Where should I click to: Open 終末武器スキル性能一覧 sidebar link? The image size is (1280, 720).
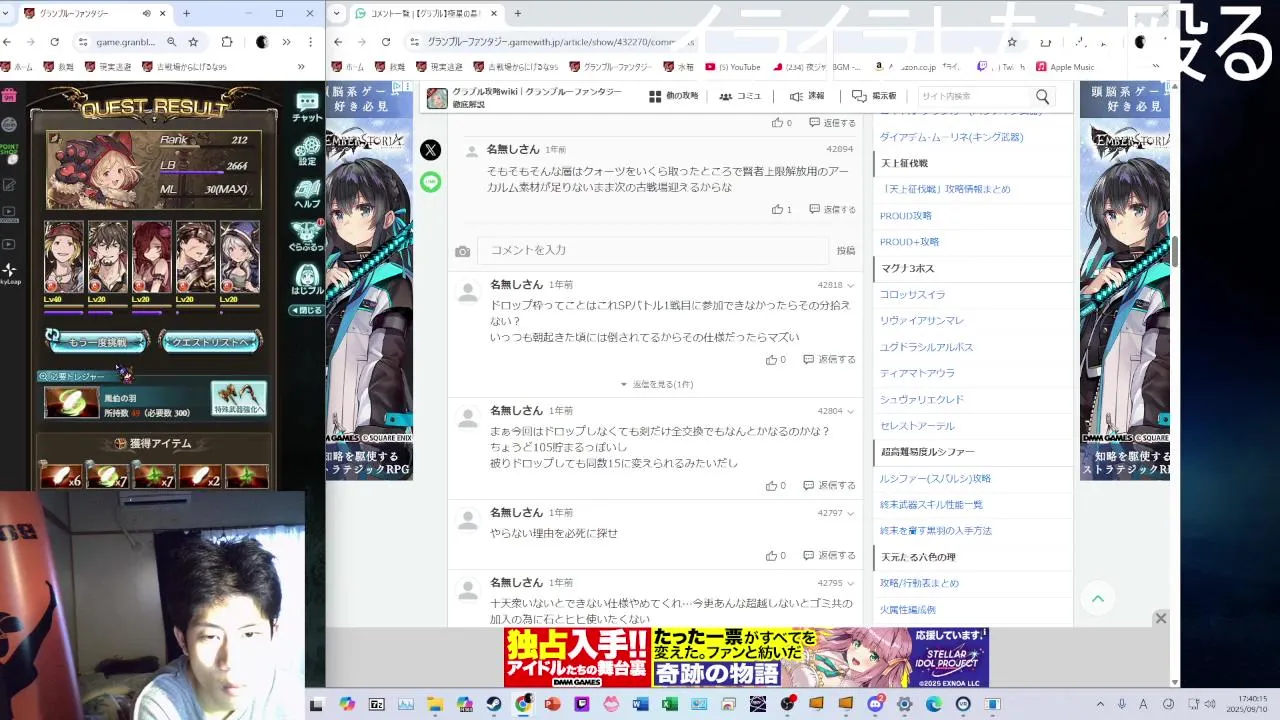click(x=931, y=504)
